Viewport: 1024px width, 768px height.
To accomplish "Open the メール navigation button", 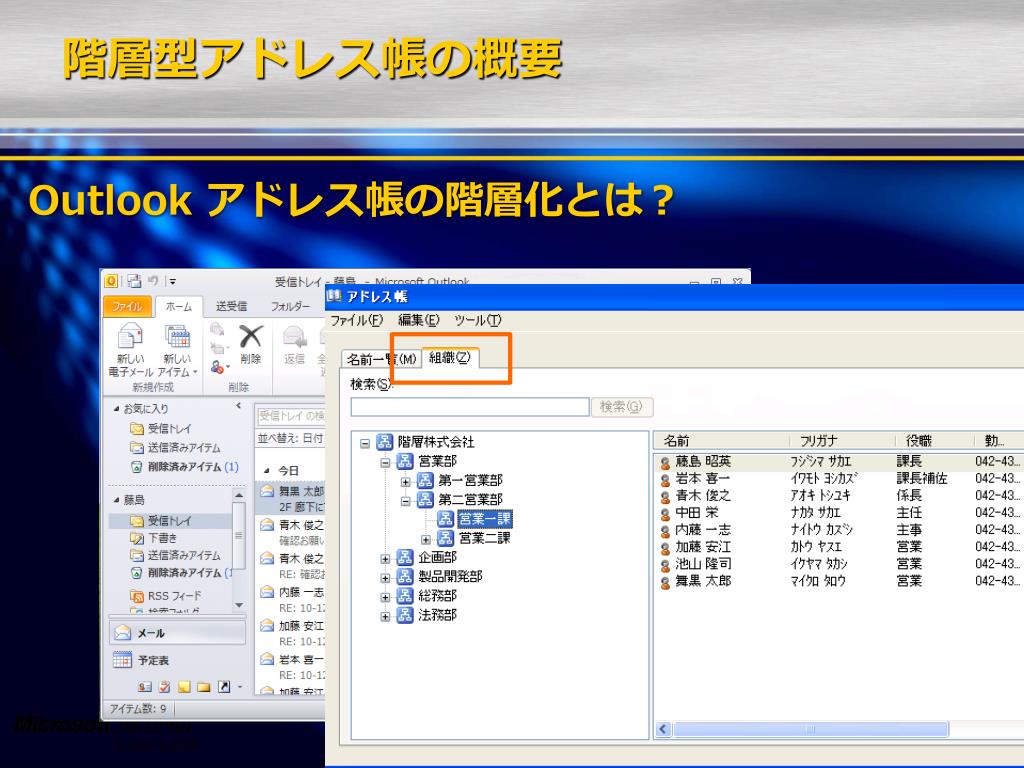I will pyautogui.click(x=178, y=633).
